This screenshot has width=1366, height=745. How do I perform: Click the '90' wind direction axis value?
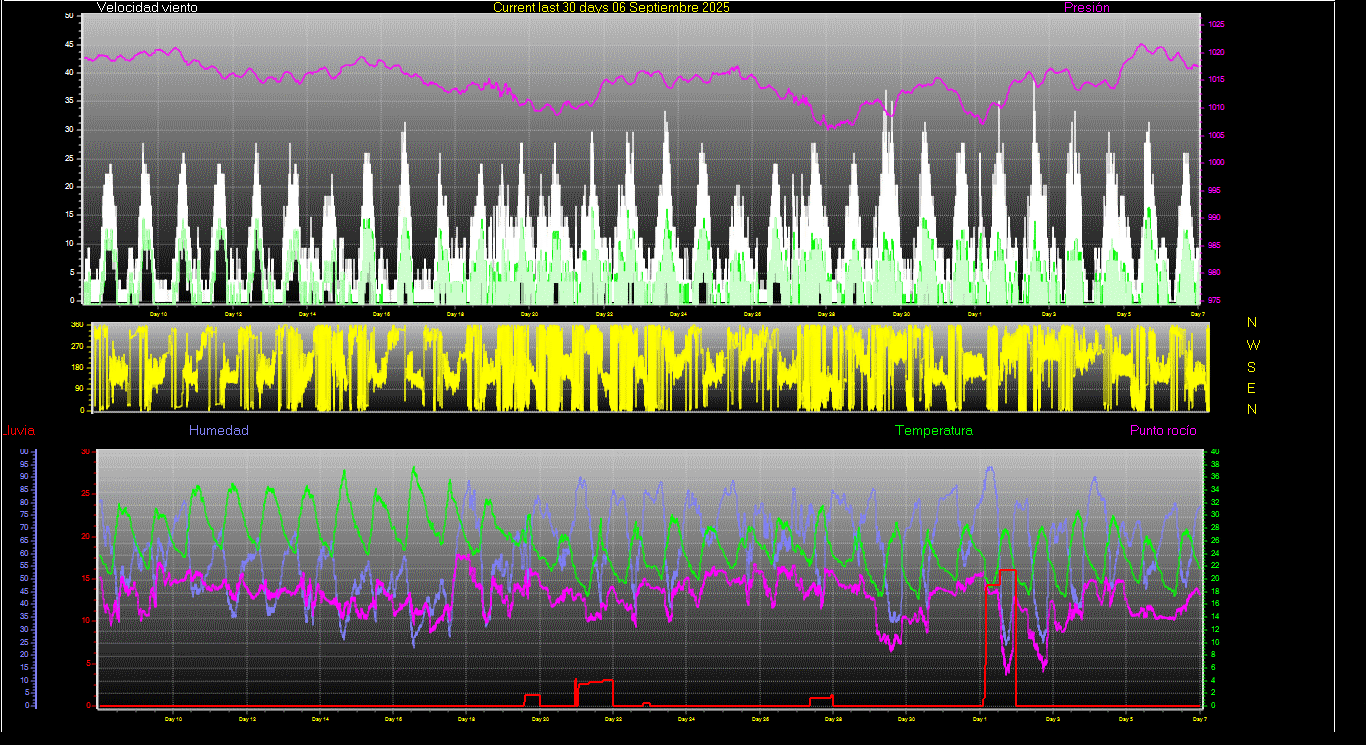78,388
